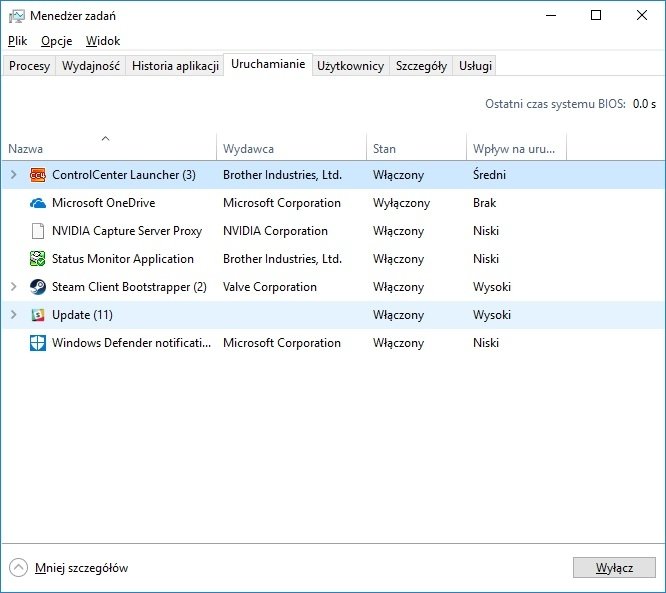Switch to the Użytkownicy tab
The height and width of the screenshot is (593, 666).
pyautogui.click(x=350, y=66)
